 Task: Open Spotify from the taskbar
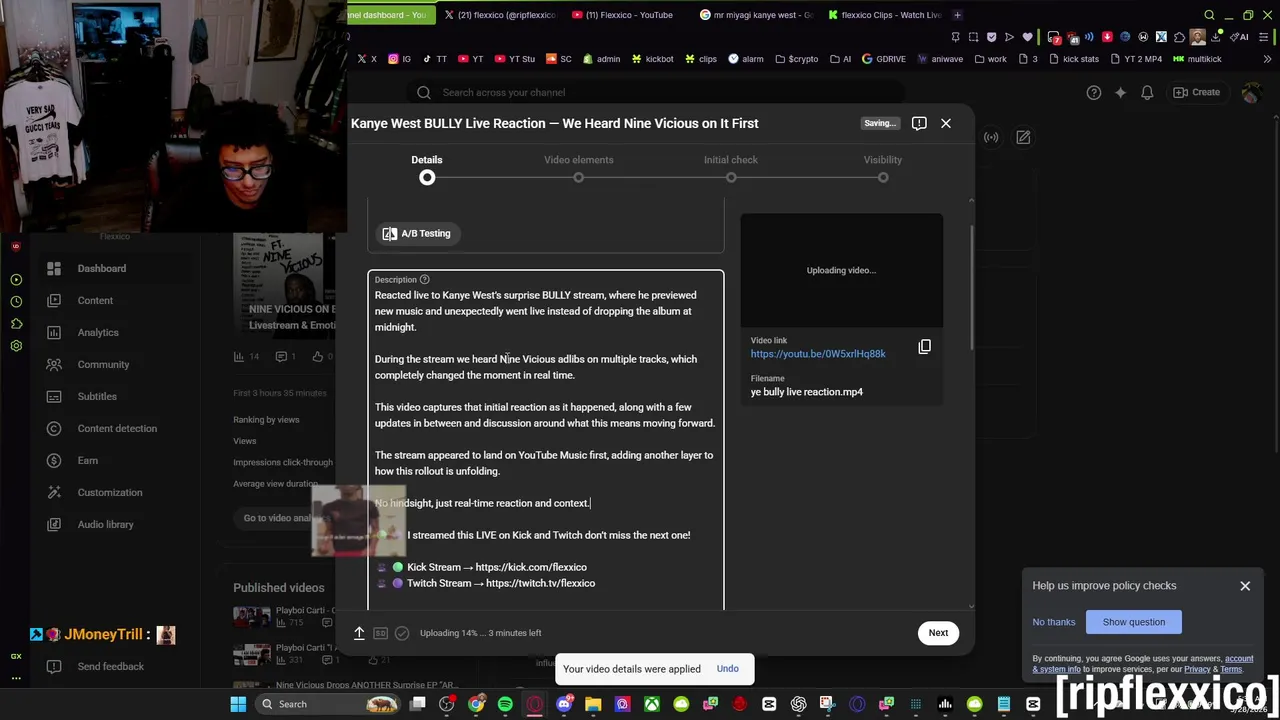coord(505,704)
